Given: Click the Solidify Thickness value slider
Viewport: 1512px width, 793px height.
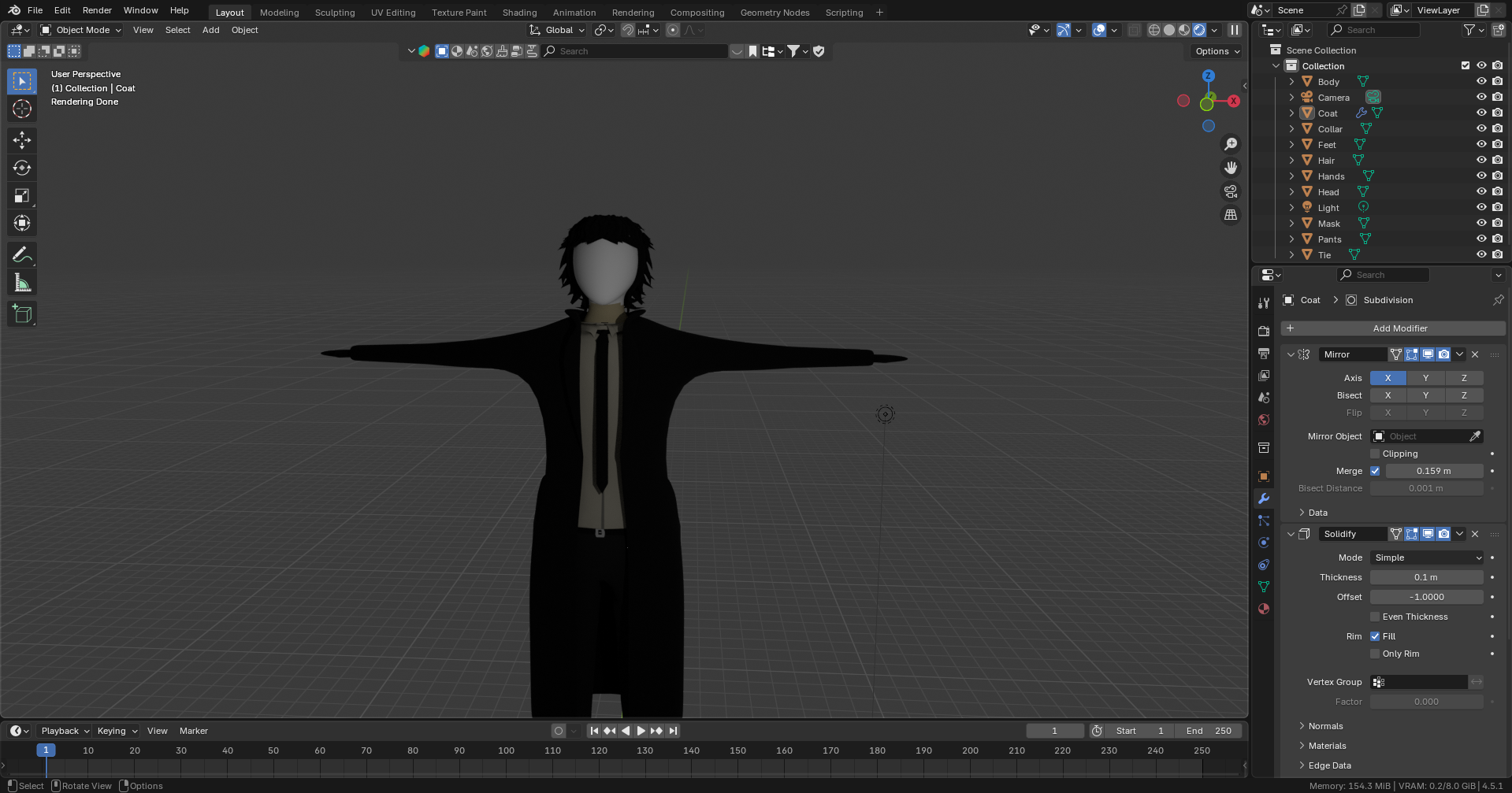Looking at the screenshot, I should click(1426, 577).
